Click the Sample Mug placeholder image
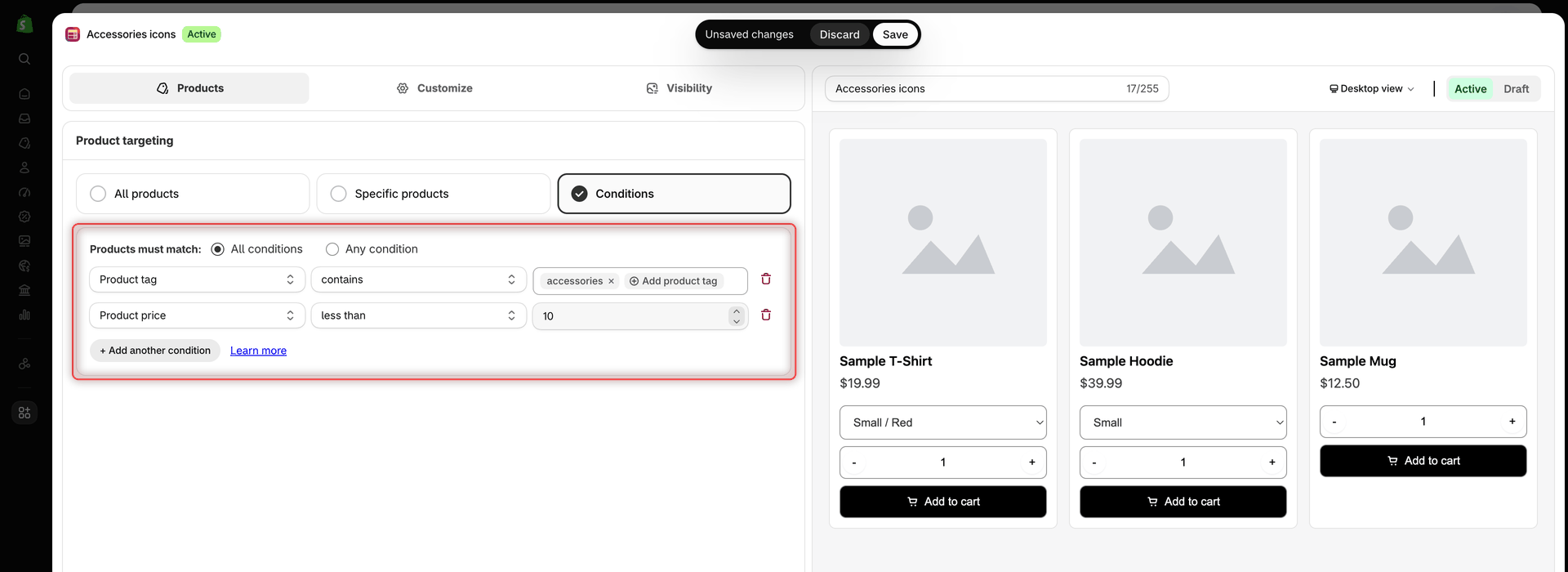This screenshot has height=572, width=1568. click(x=1423, y=243)
